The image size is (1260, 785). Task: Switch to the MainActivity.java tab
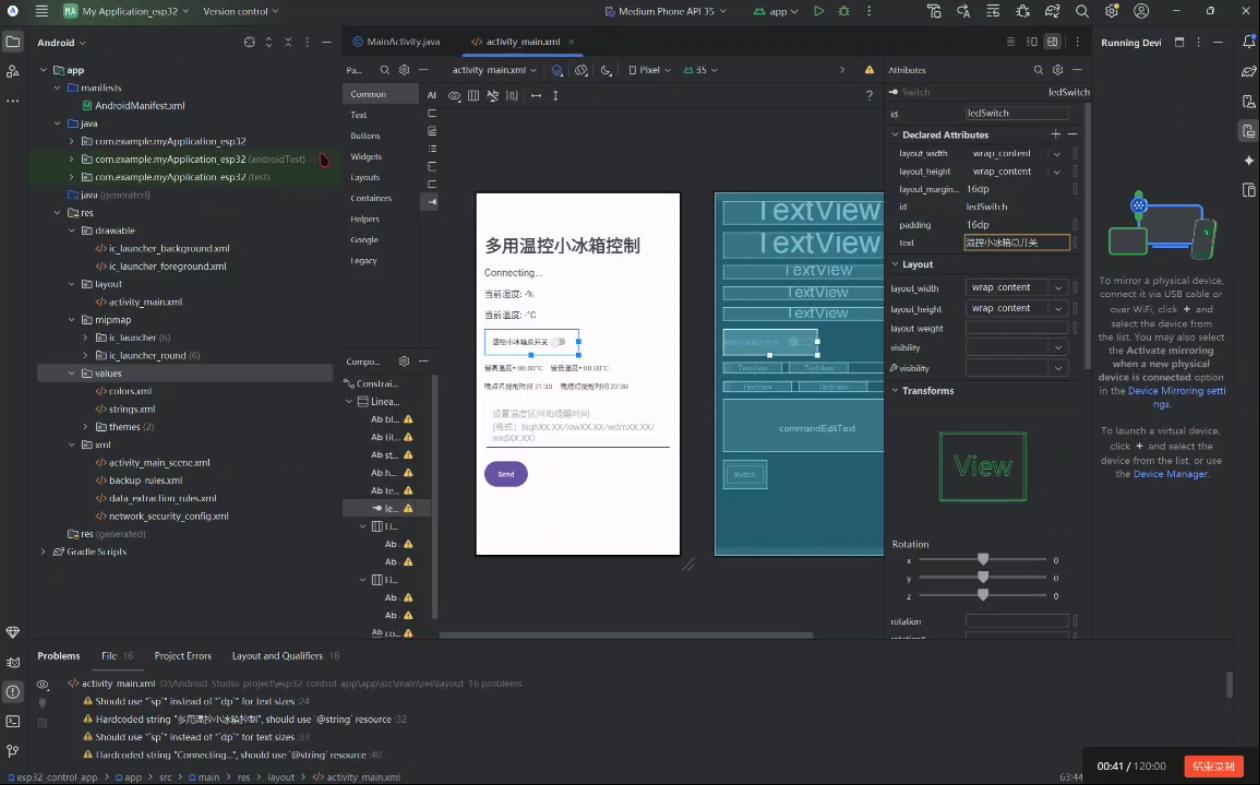click(396, 41)
